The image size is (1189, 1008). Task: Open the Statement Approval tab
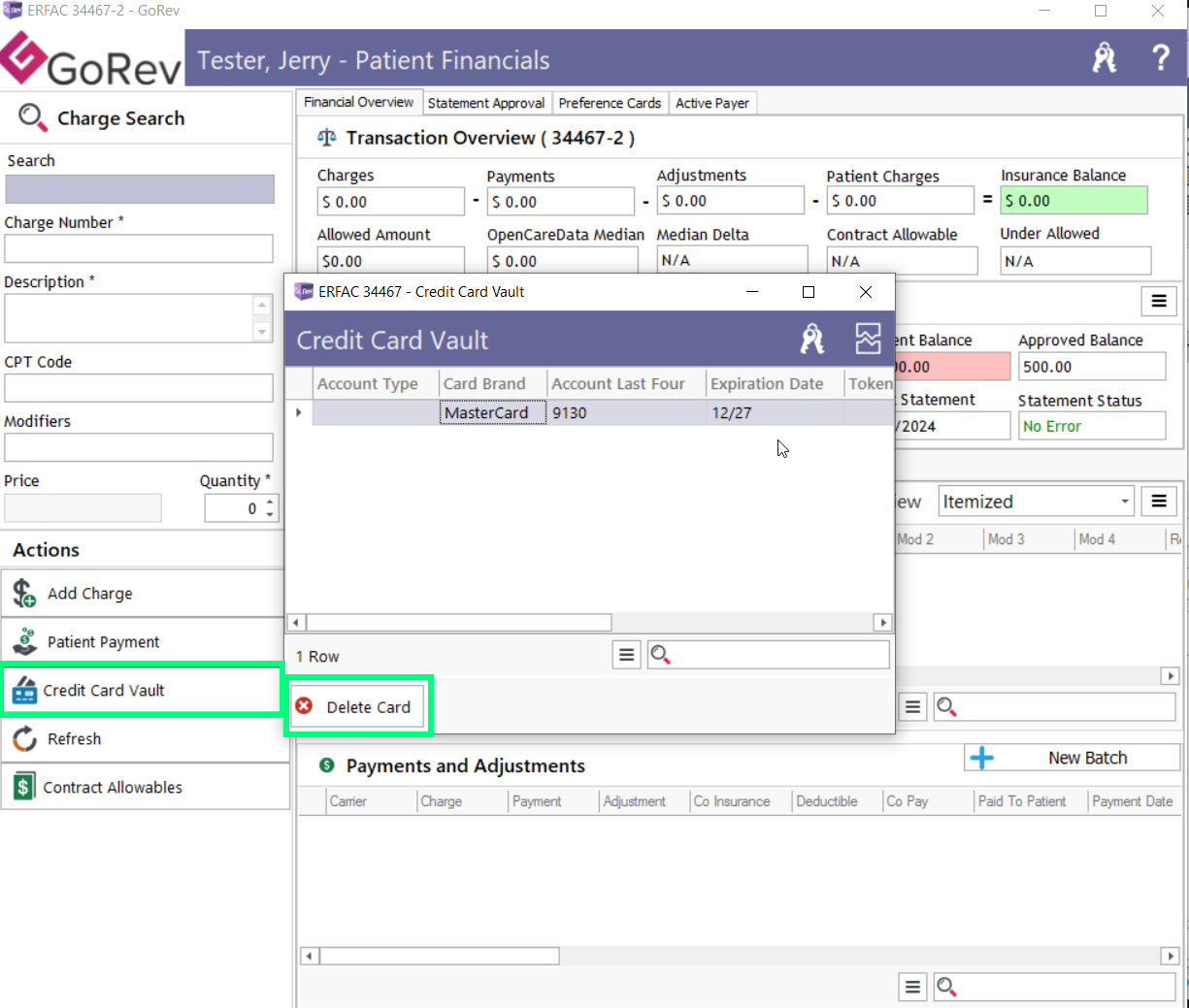(x=486, y=103)
